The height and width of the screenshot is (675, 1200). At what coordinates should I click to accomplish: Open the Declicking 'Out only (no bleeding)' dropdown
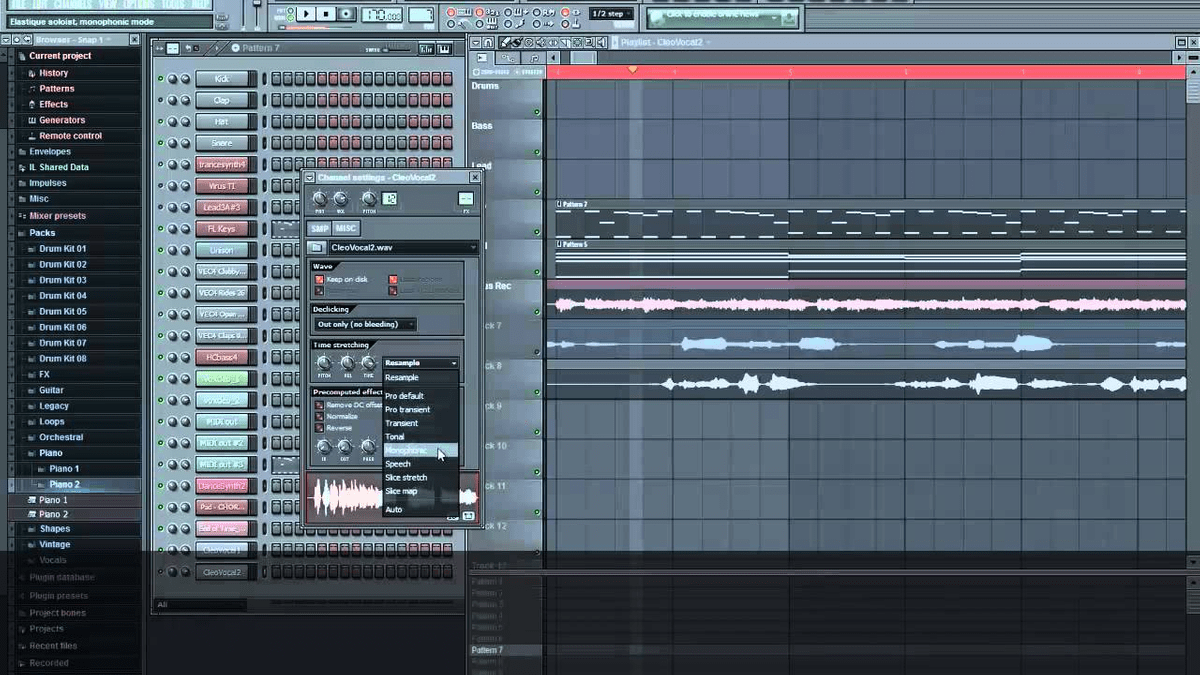point(358,325)
